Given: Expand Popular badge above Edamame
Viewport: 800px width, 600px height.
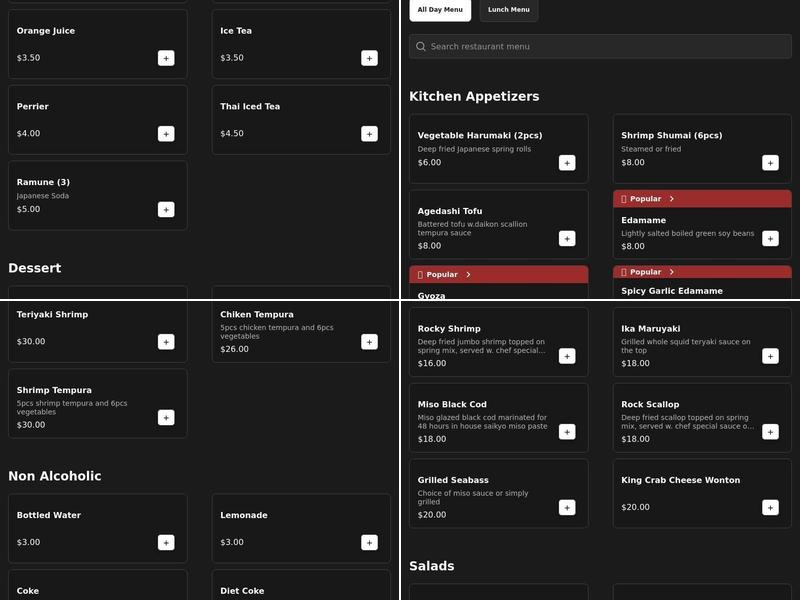Looking at the screenshot, I should tap(671, 199).
